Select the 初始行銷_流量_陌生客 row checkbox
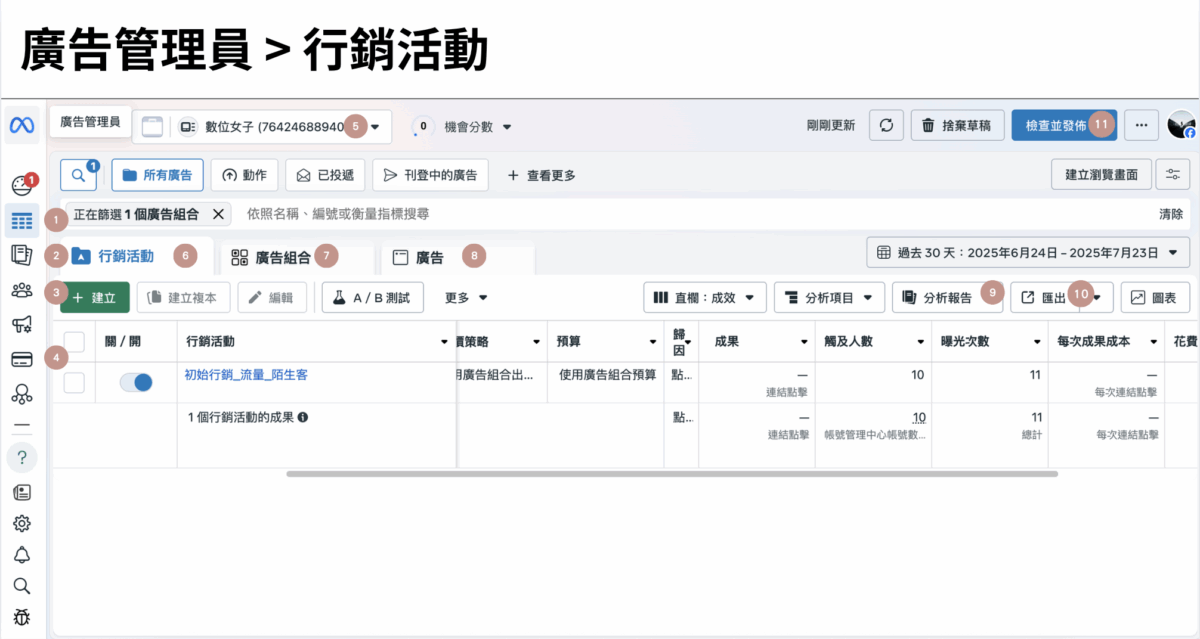The width and height of the screenshot is (1200, 639). (74, 382)
